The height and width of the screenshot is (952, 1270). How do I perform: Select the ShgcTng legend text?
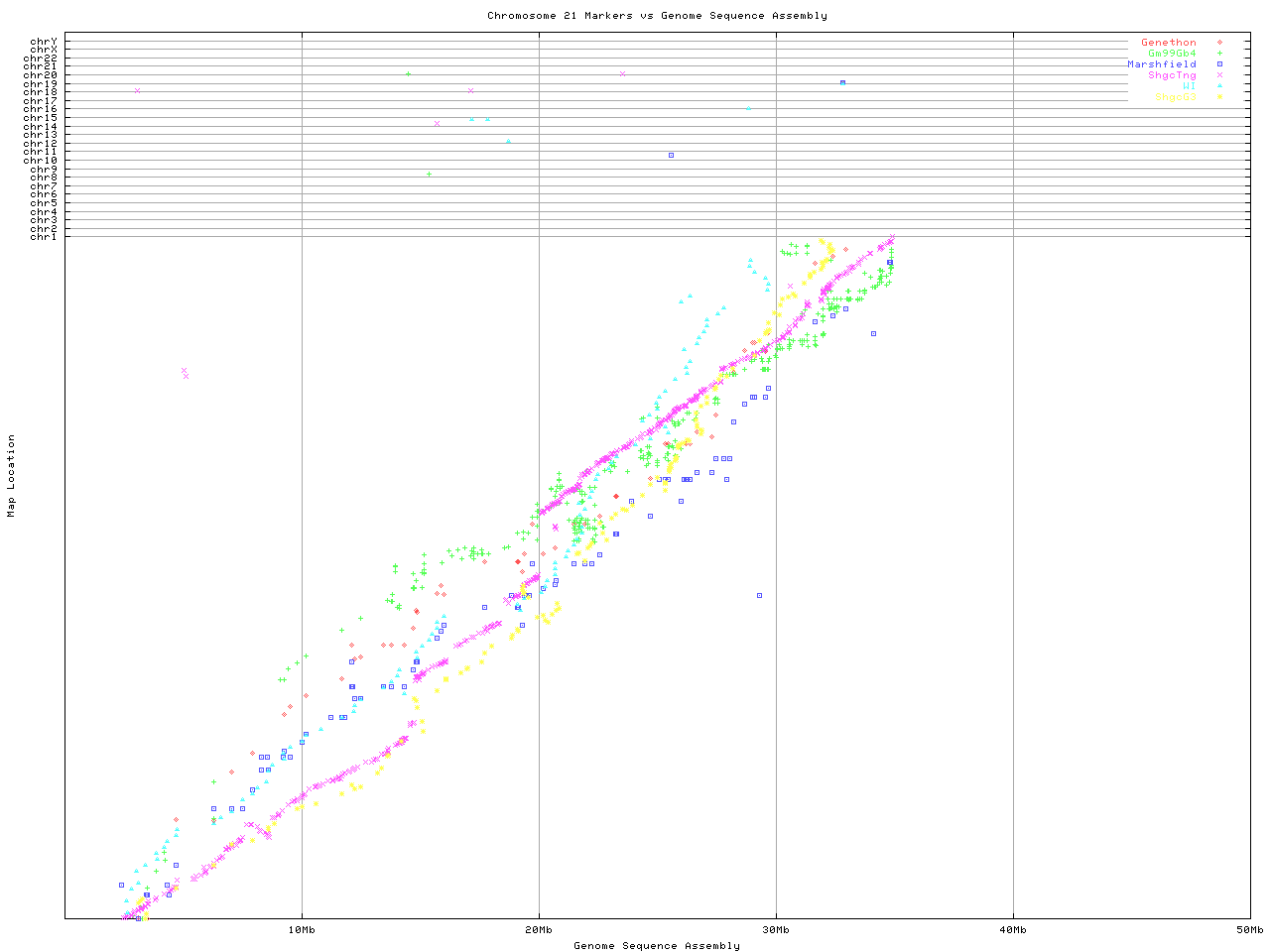point(1172,75)
